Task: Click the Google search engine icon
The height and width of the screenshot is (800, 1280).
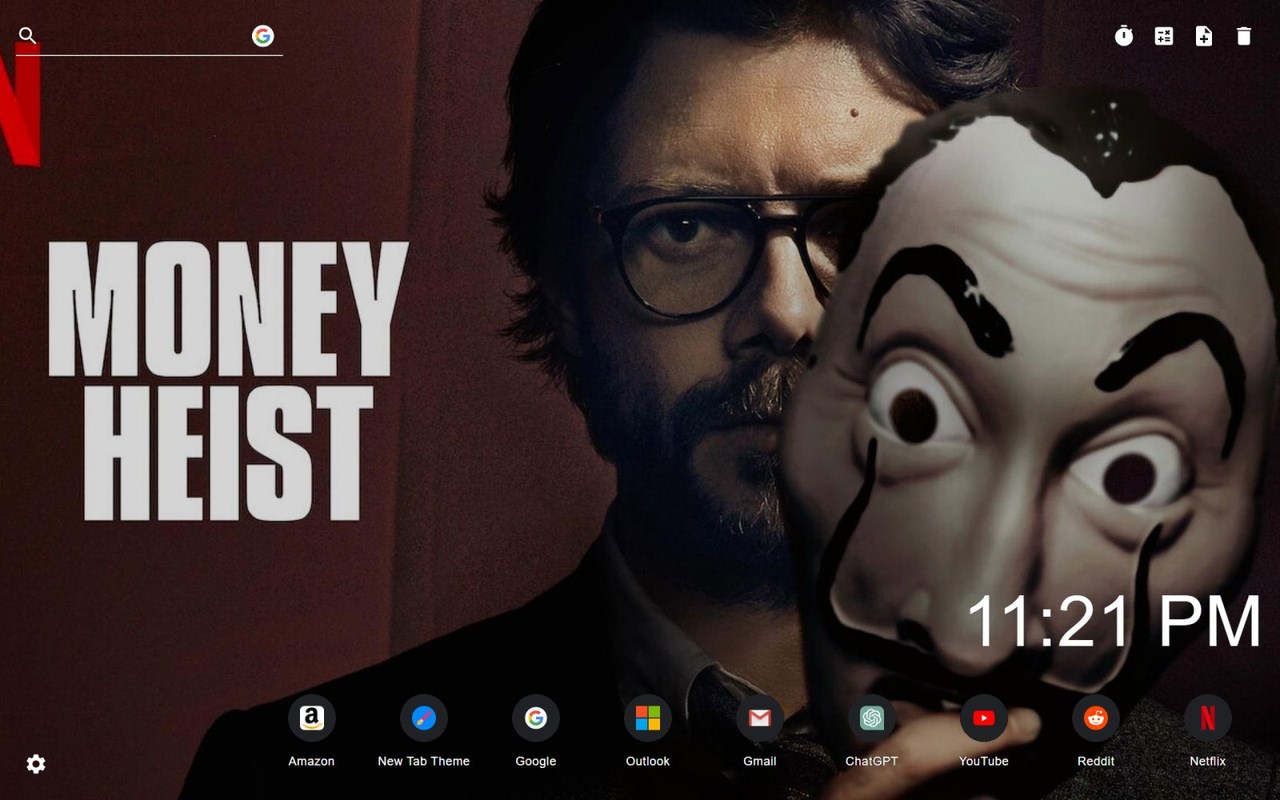Action: point(263,36)
